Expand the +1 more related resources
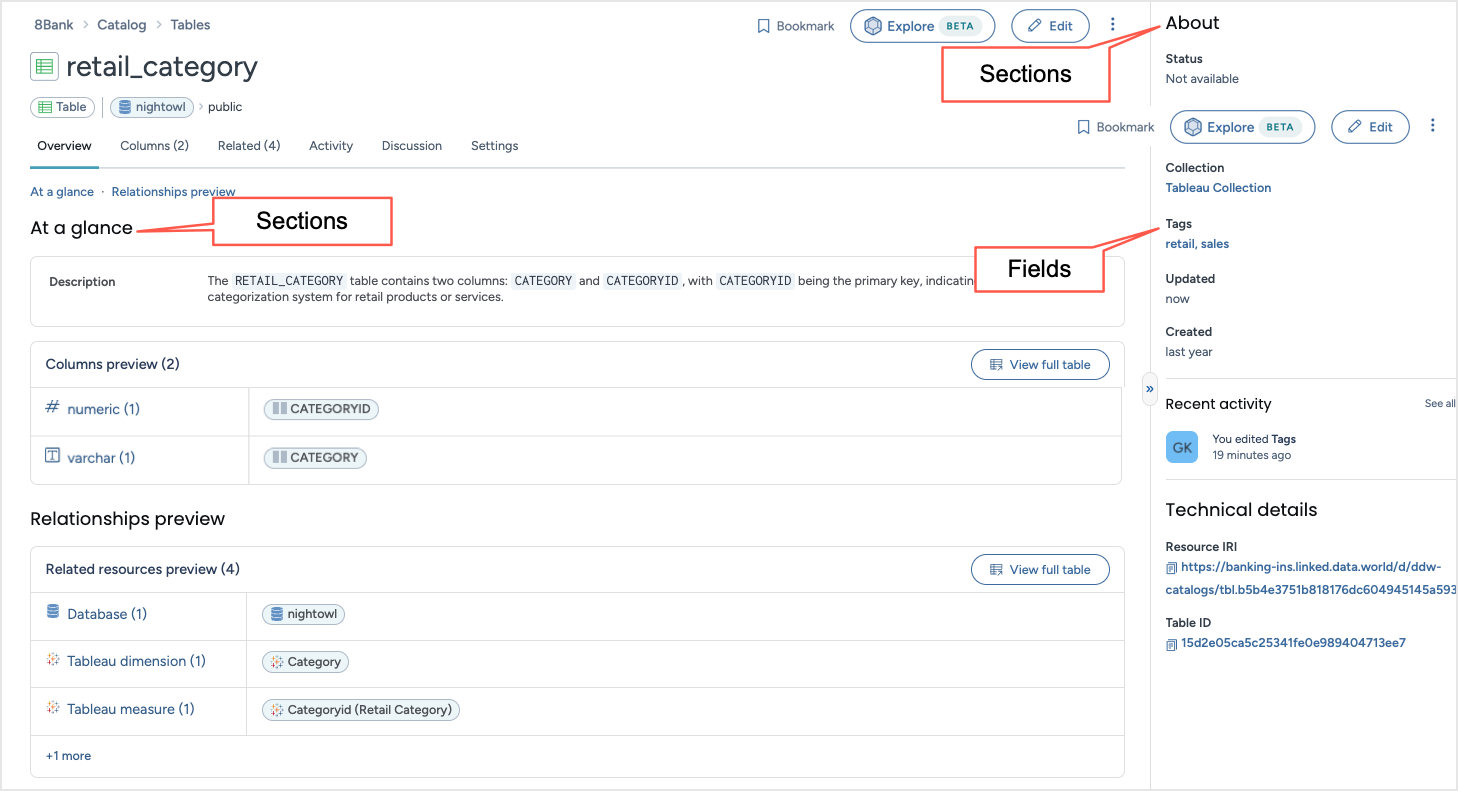This screenshot has width=1458, height=791. pos(68,755)
